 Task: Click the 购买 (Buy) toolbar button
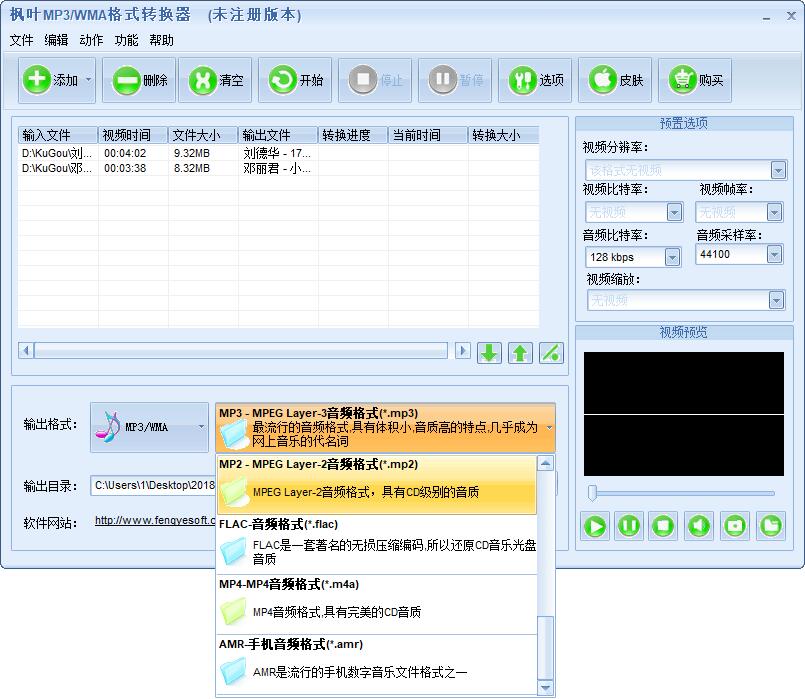coord(695,80)
